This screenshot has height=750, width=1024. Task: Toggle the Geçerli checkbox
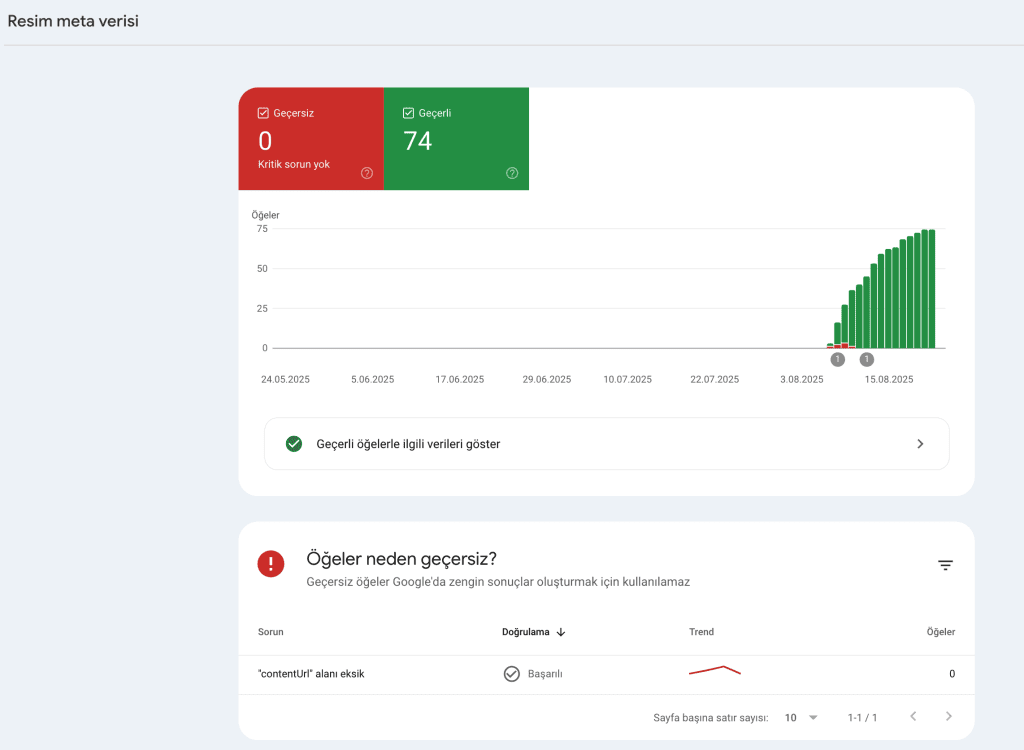(x=408, y=114)
